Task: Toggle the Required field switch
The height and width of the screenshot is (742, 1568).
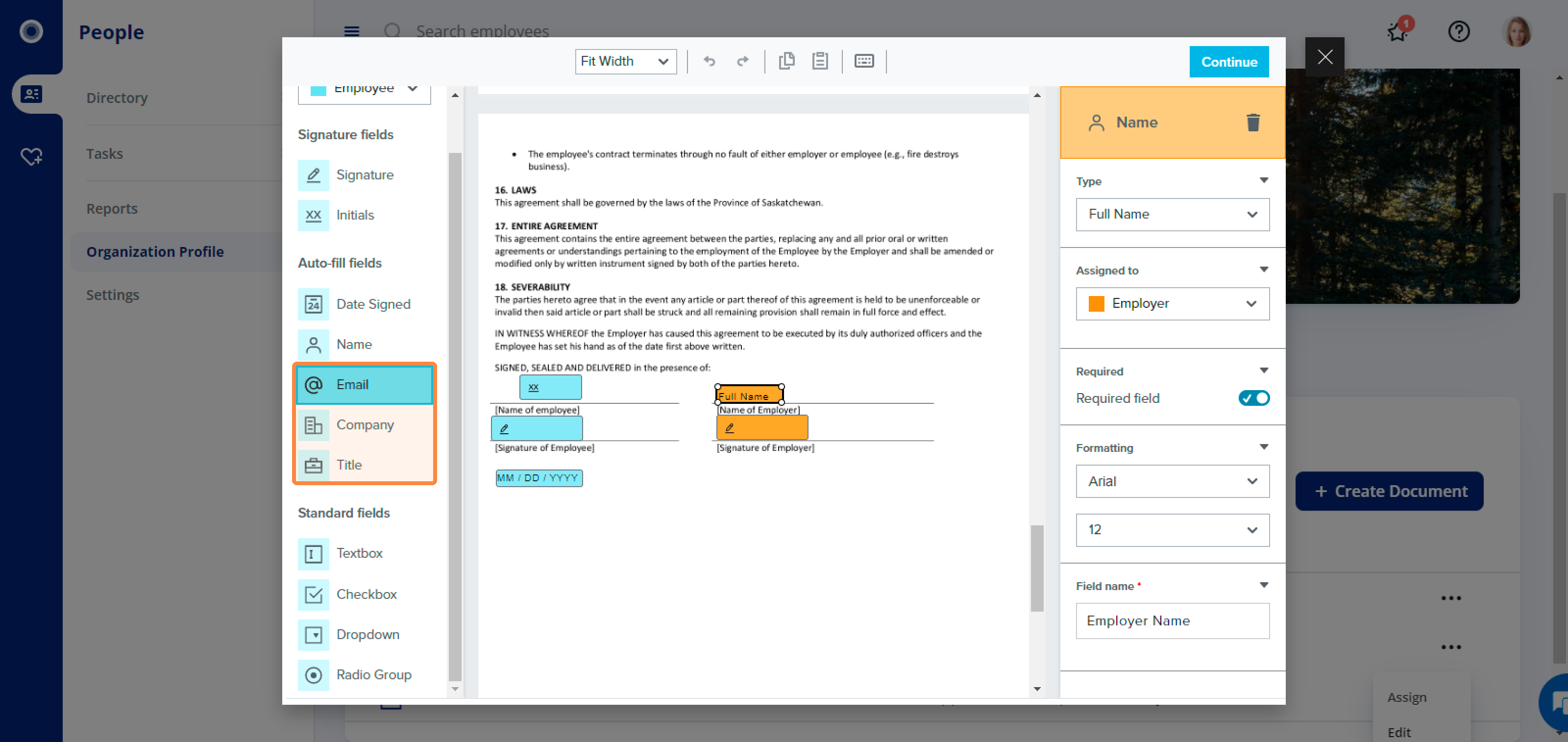Action: tap(1254, 398)
